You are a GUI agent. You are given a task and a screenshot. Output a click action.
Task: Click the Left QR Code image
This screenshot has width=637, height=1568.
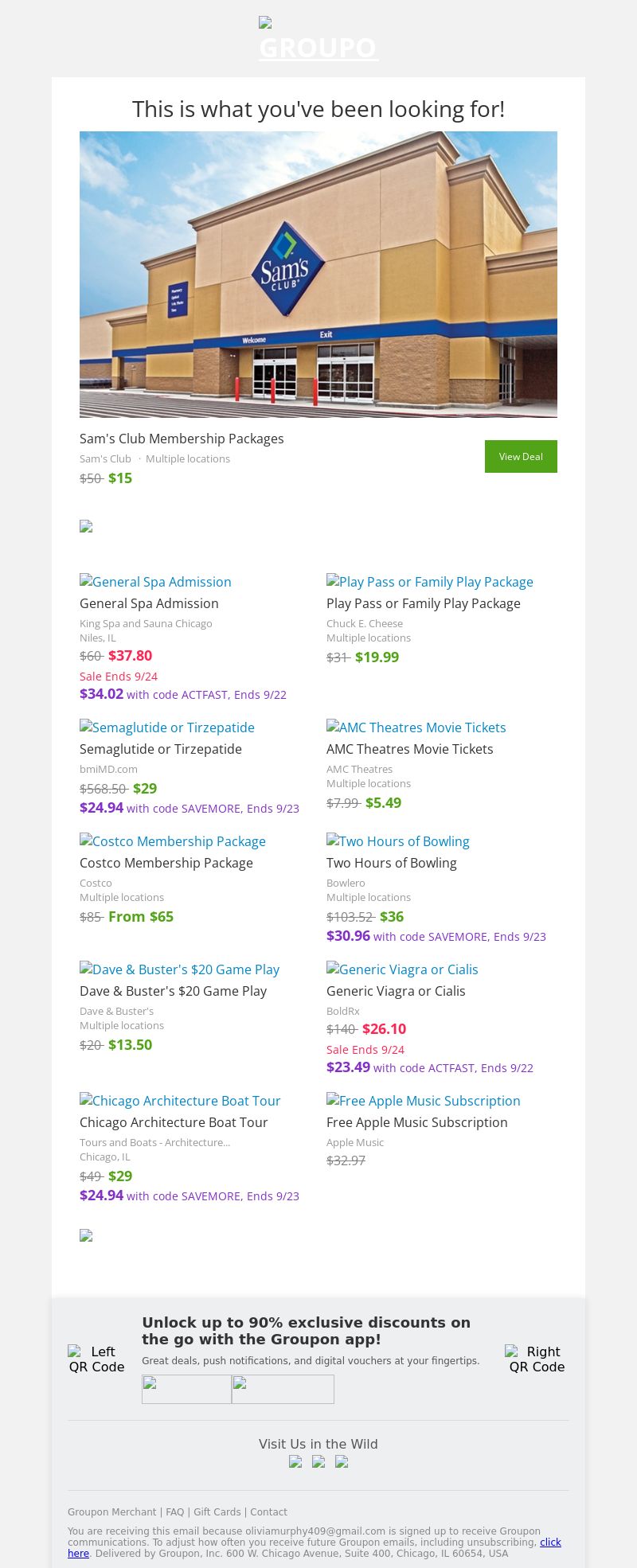pyautogui.click(x=96, y=1359)
